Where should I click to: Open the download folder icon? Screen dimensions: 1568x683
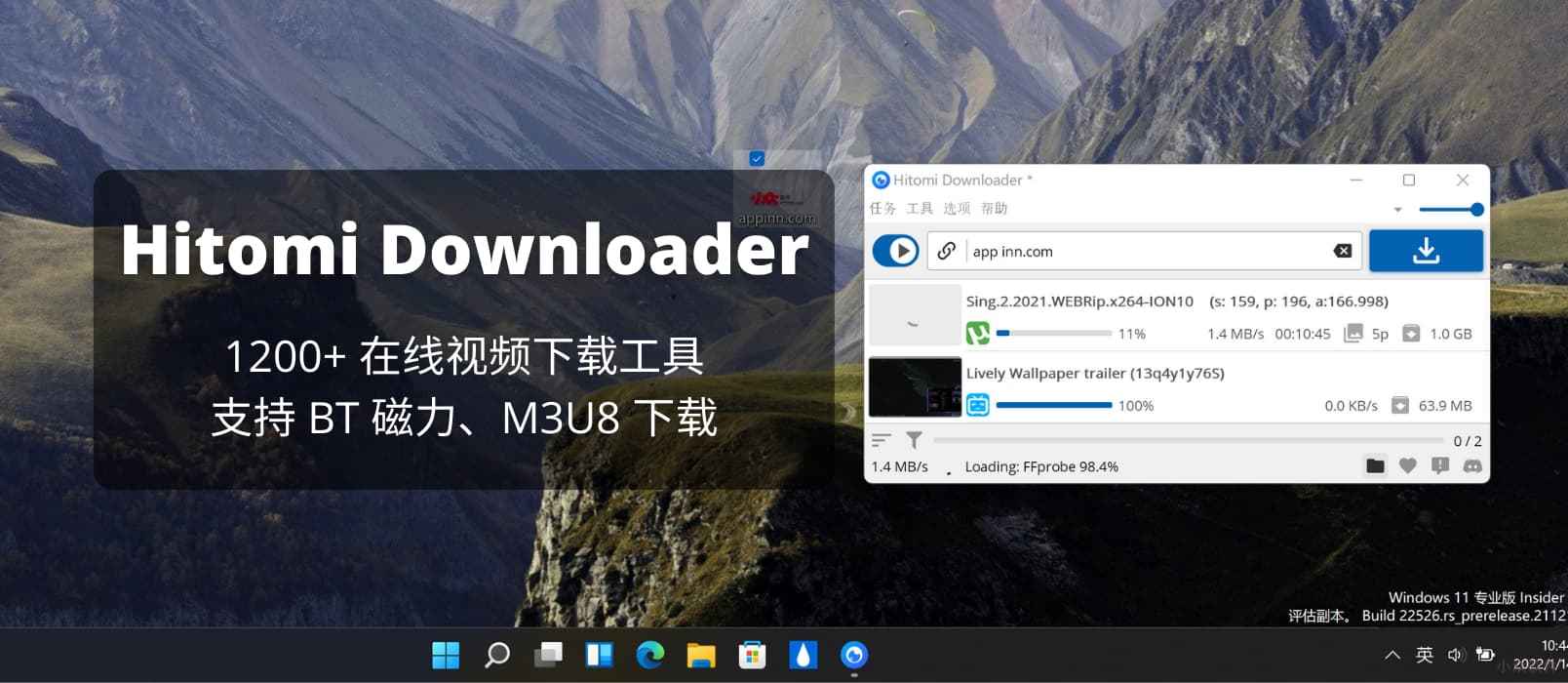(1375, 466)
